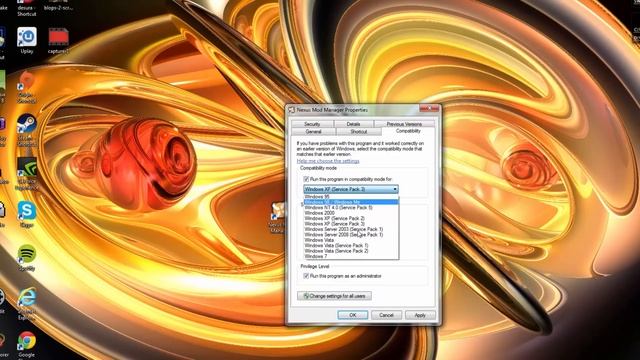Switch to the Details tab

(x=353, y=124)
